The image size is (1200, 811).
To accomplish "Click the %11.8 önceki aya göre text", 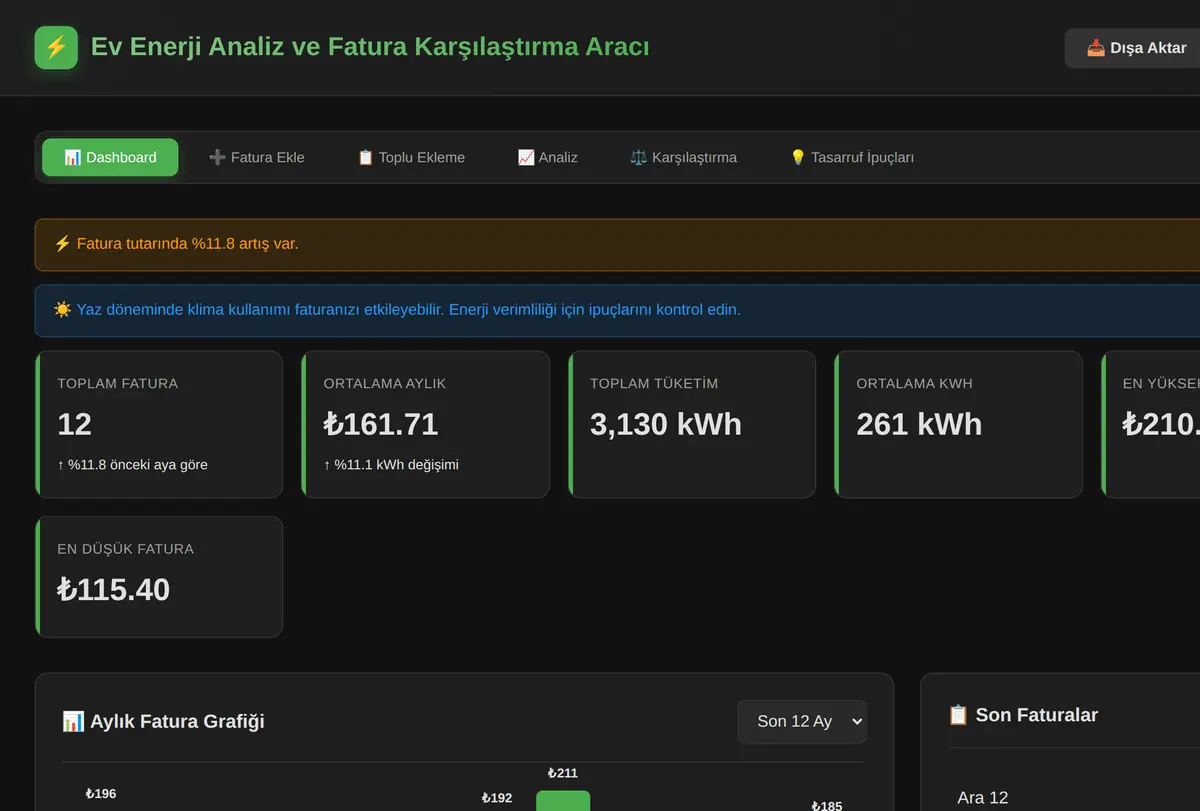I will tap(132, 464).
